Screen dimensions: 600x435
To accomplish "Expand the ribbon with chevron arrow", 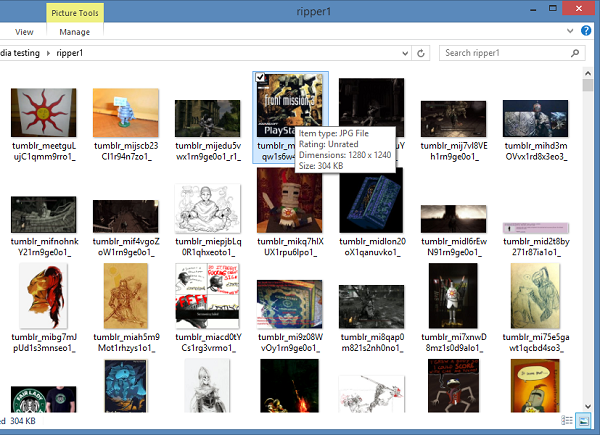I will [x=570, y=31].
